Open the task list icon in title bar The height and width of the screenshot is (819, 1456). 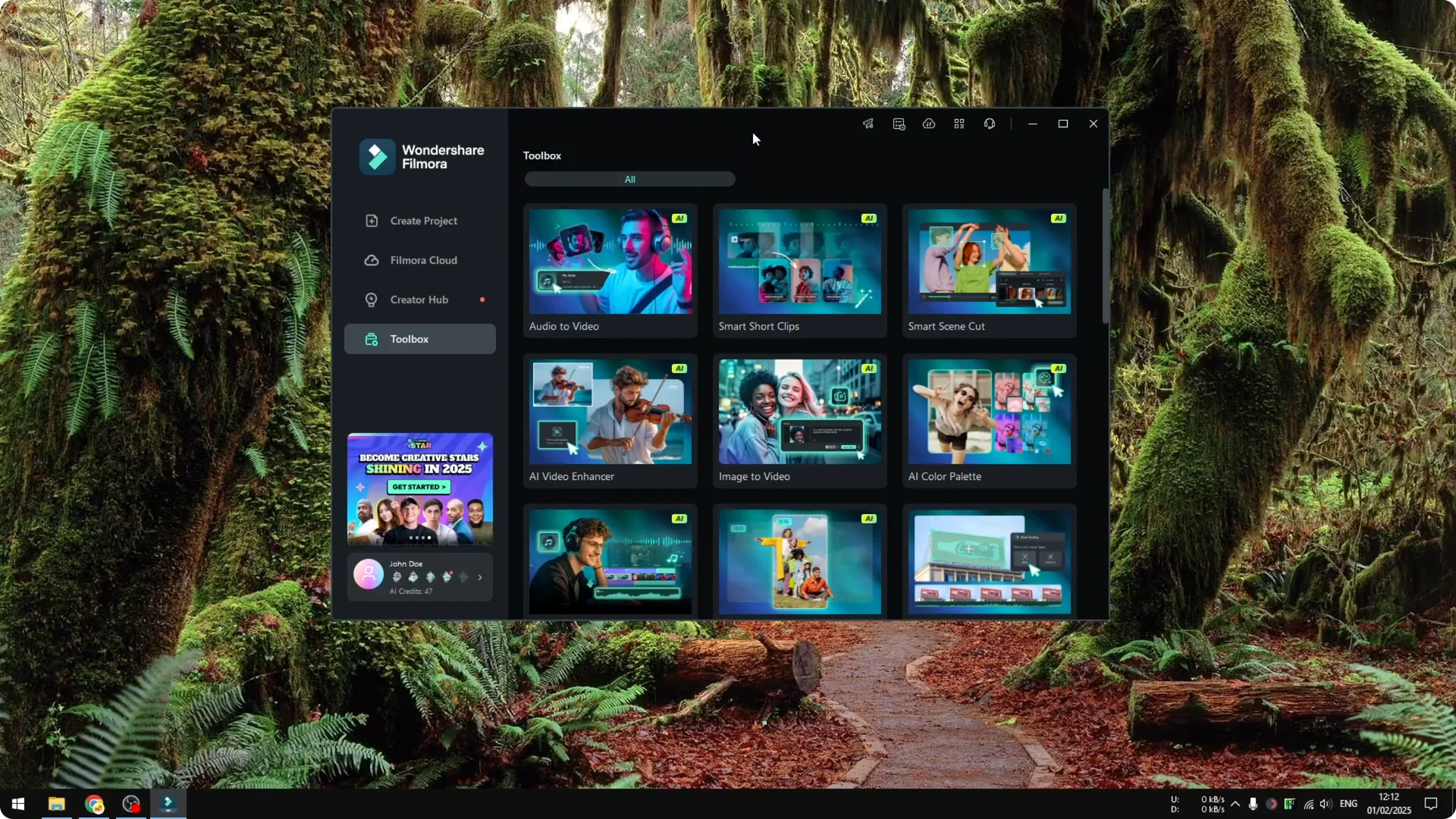tap(899, 124)
